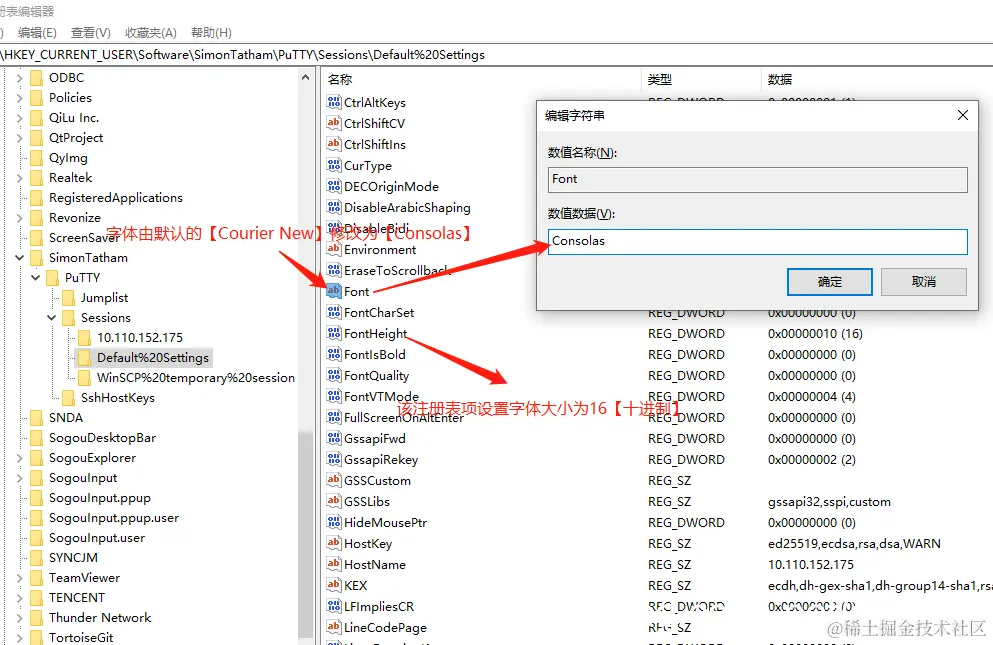993x645 pixels.
Task: Click the LFImpliesCR value icon
Action: pos(334,606)
